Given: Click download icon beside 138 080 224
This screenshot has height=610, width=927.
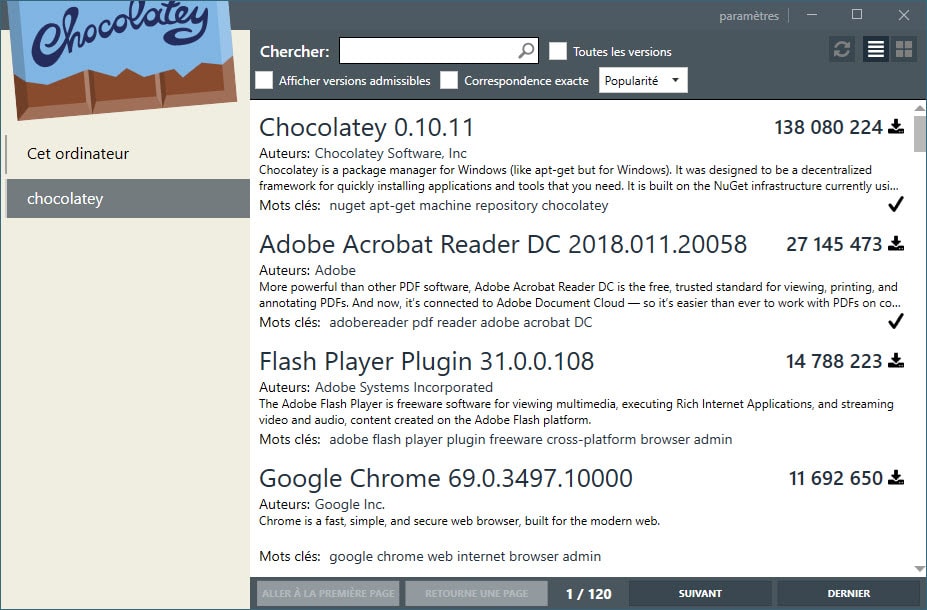Looking at the screenshot, I should click(x=896, y=126).
